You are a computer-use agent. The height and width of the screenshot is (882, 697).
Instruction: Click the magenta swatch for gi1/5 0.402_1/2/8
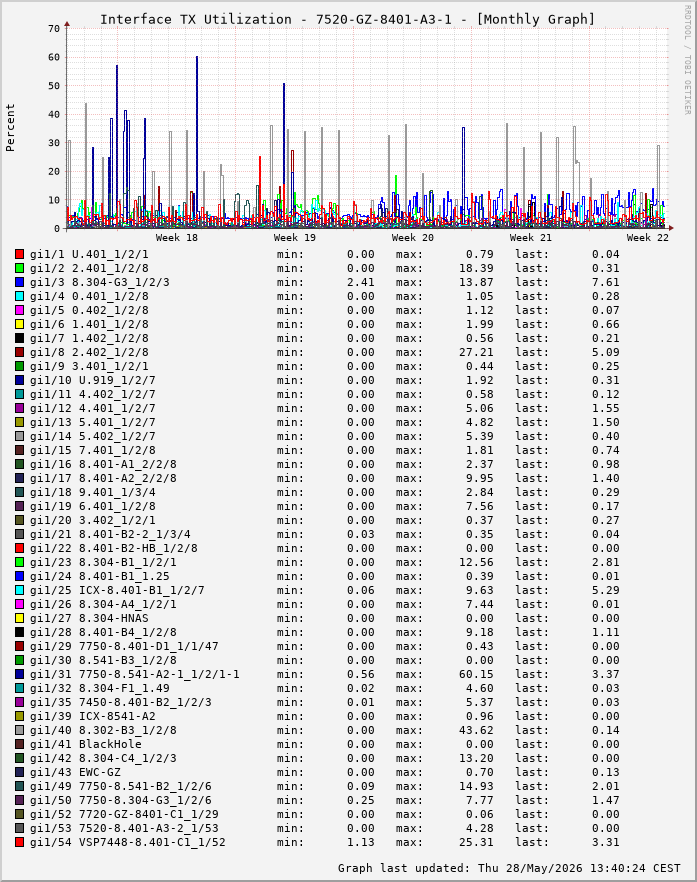(19, 311)
